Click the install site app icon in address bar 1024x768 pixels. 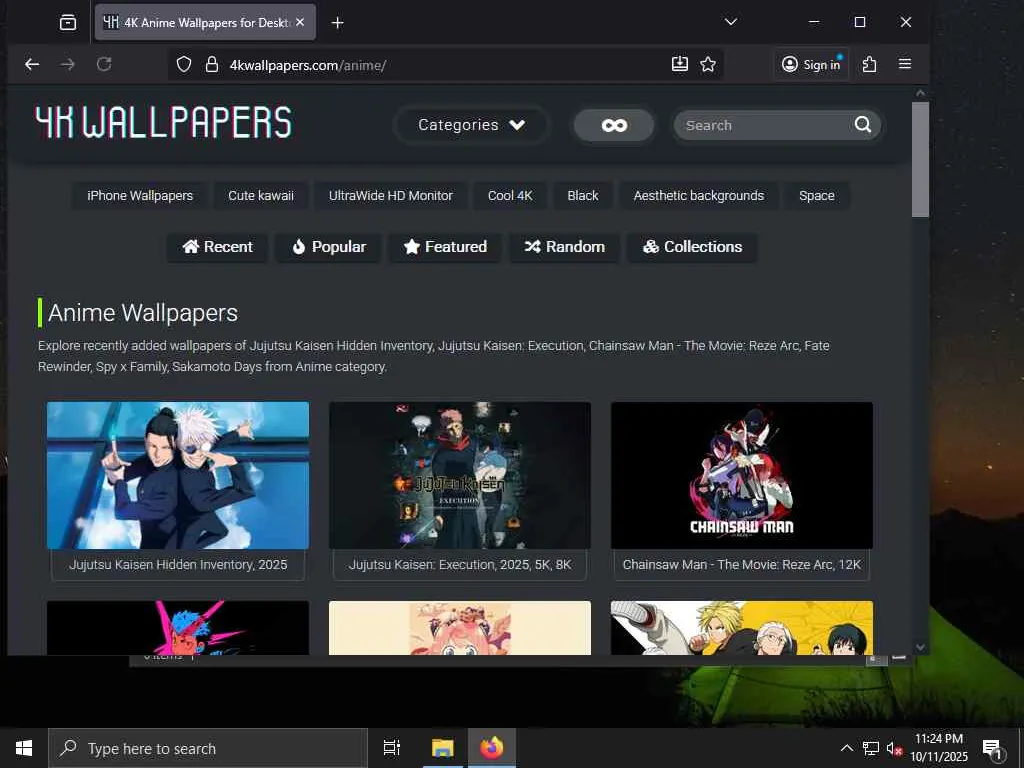(x=680, y=64)
